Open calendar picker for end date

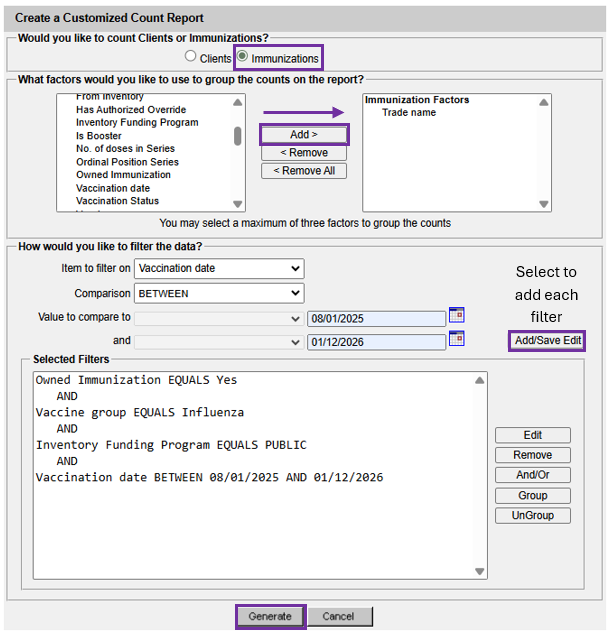pos(457,339)
